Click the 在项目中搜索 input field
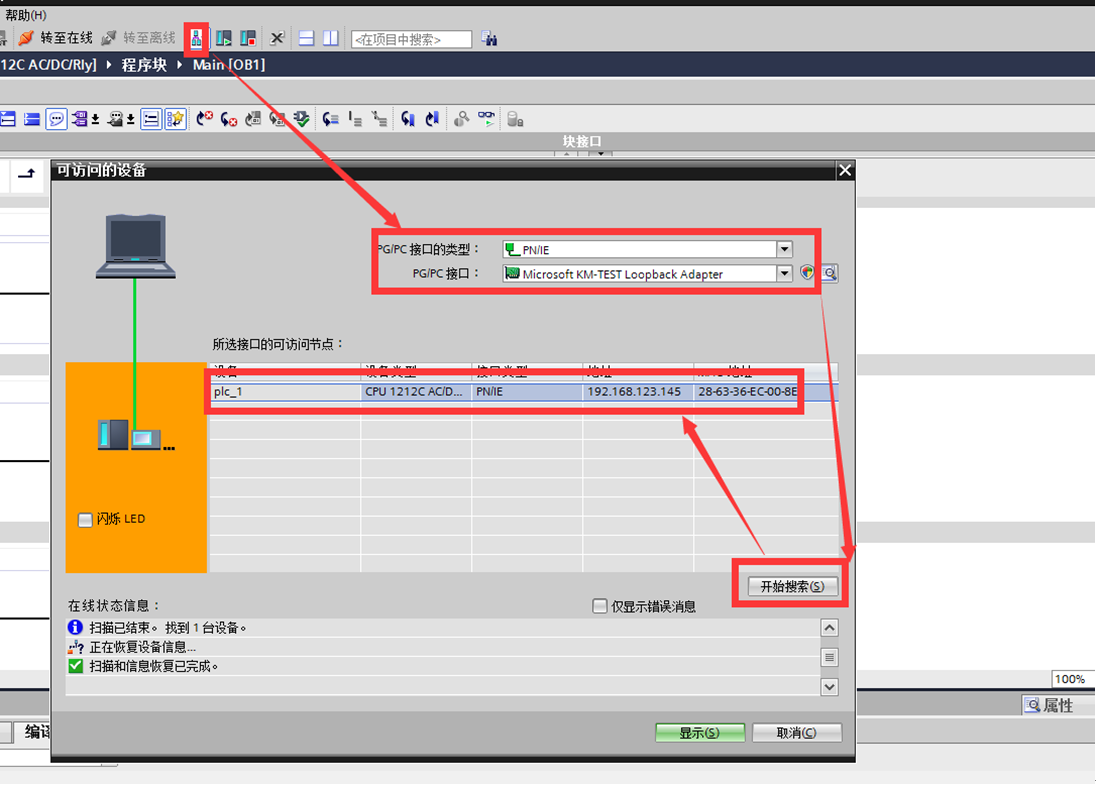Viewport: 1096px width, 790px height. click(x=411, y=39)
